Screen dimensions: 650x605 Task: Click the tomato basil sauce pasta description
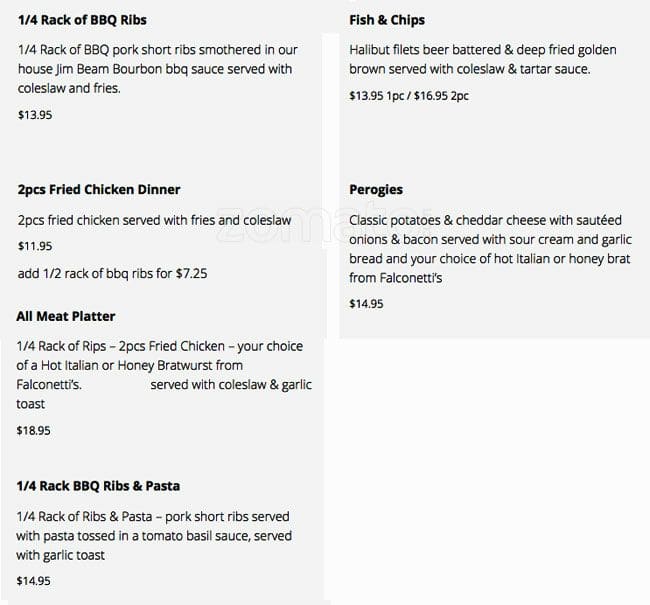[x=153, y=536]
